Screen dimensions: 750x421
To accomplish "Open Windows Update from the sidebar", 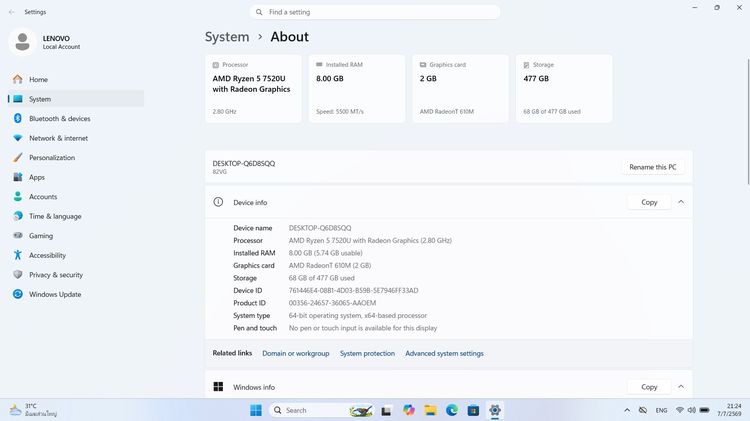I will tap(55, 294).
